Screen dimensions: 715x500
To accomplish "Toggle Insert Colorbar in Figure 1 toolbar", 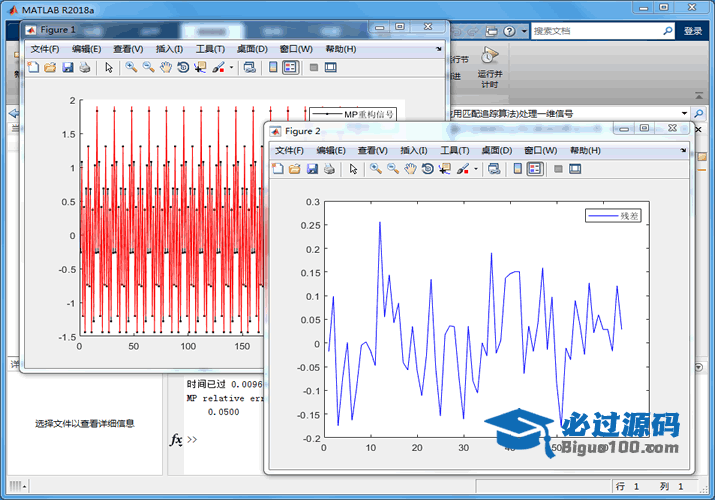I will pyautogui.click(x=273, y=67).
